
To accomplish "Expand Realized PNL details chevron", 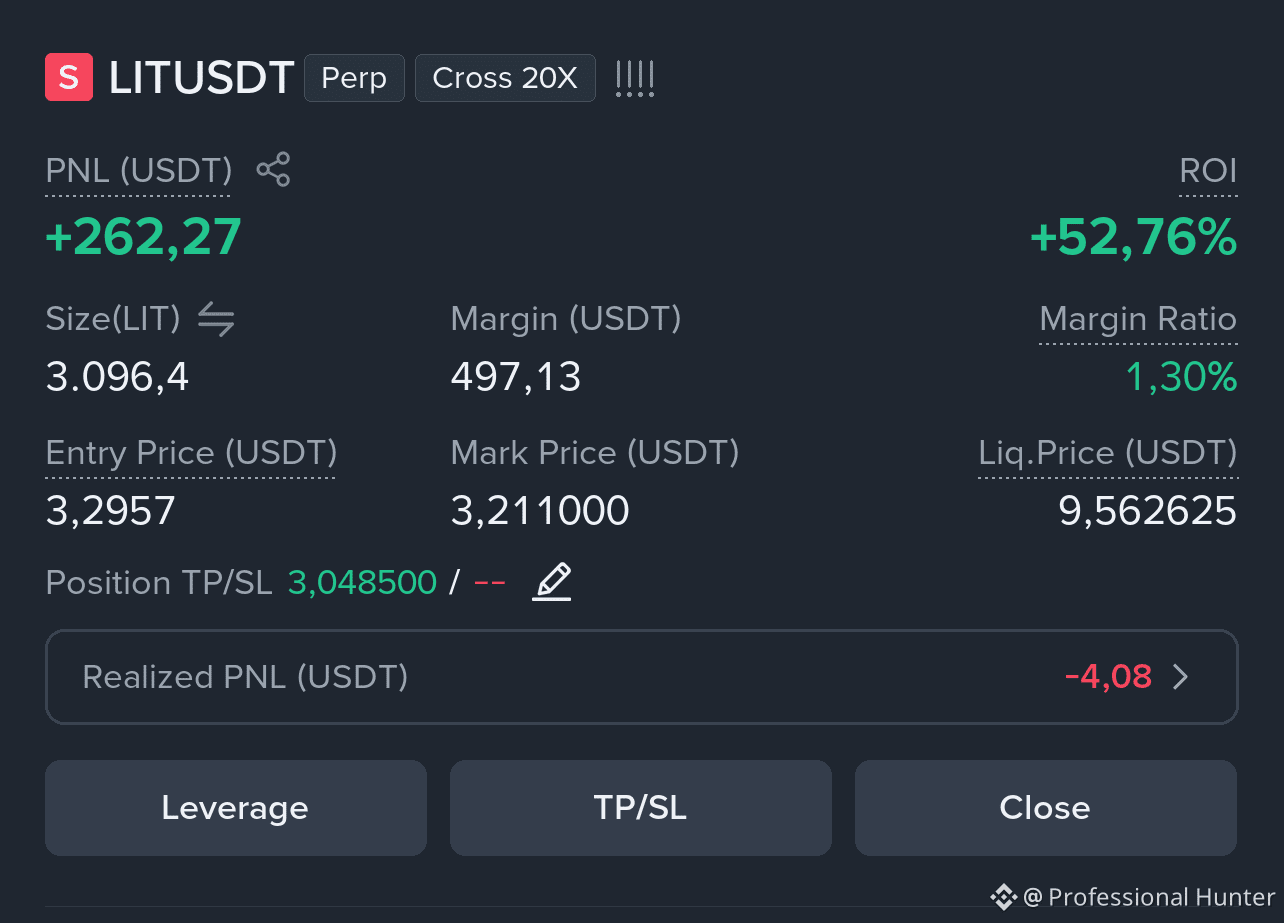I will tap(1181, 677).
